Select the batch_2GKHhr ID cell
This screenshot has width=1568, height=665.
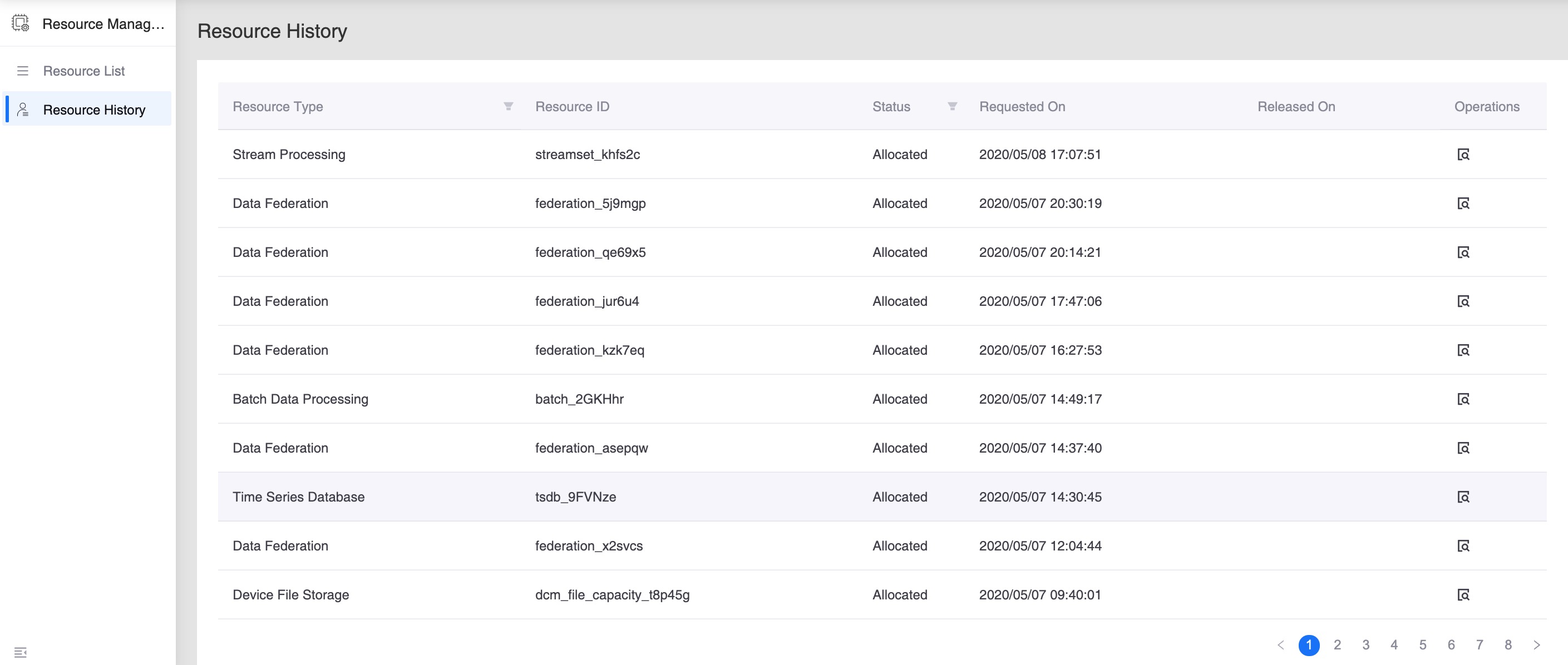[579, 399]
